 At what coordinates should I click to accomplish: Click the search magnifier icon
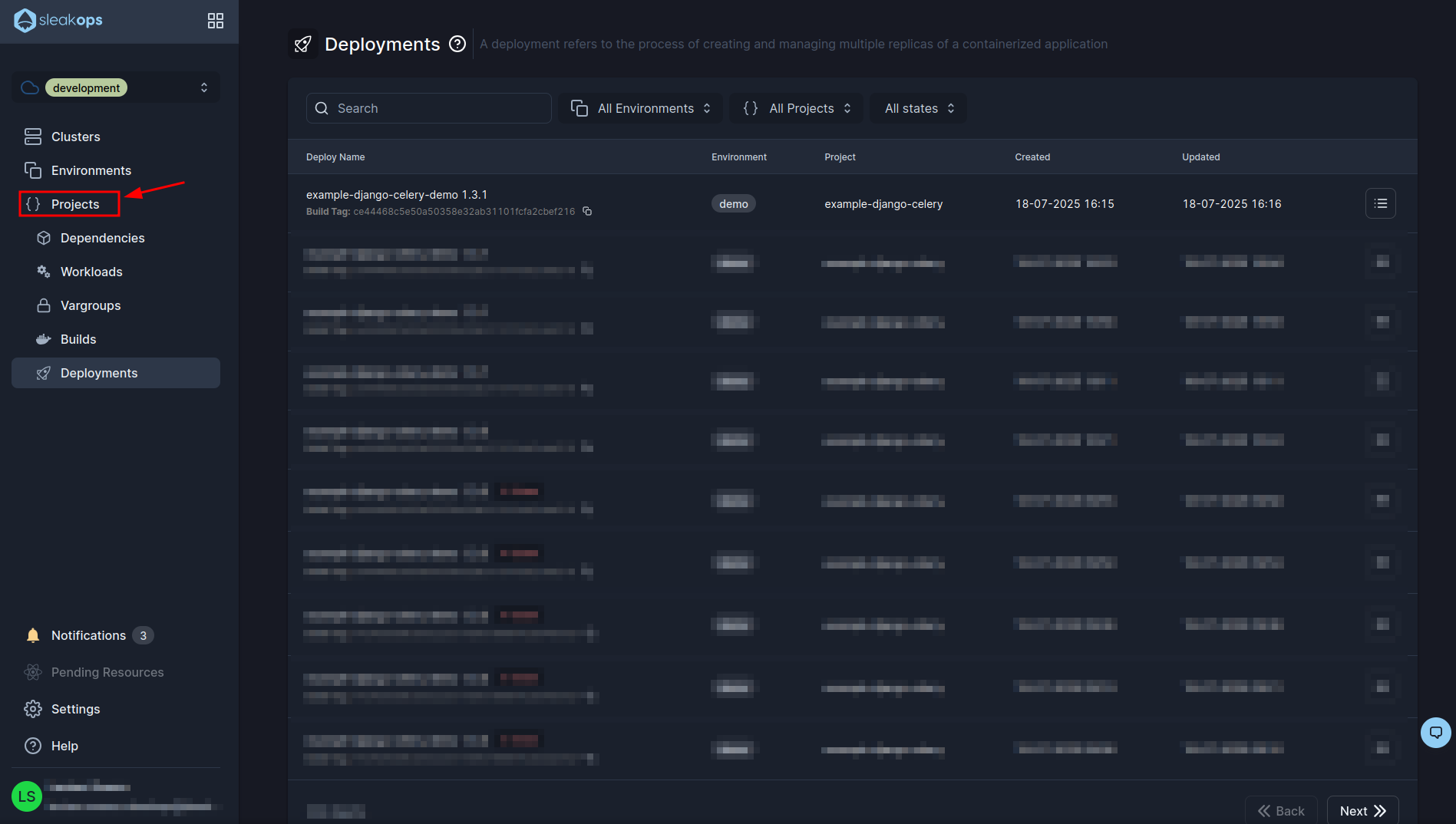point(322,108)
